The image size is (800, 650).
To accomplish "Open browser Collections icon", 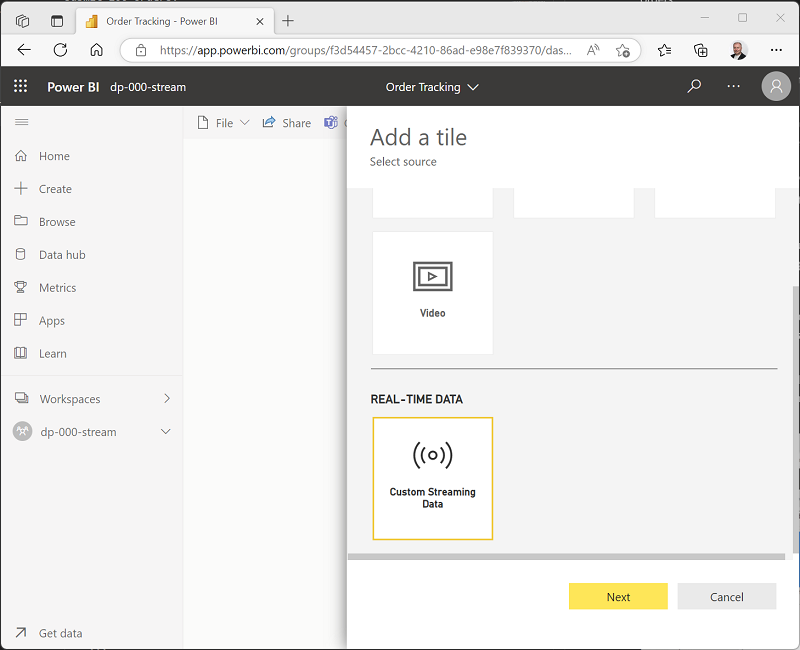I will click(x=701, y=50).
